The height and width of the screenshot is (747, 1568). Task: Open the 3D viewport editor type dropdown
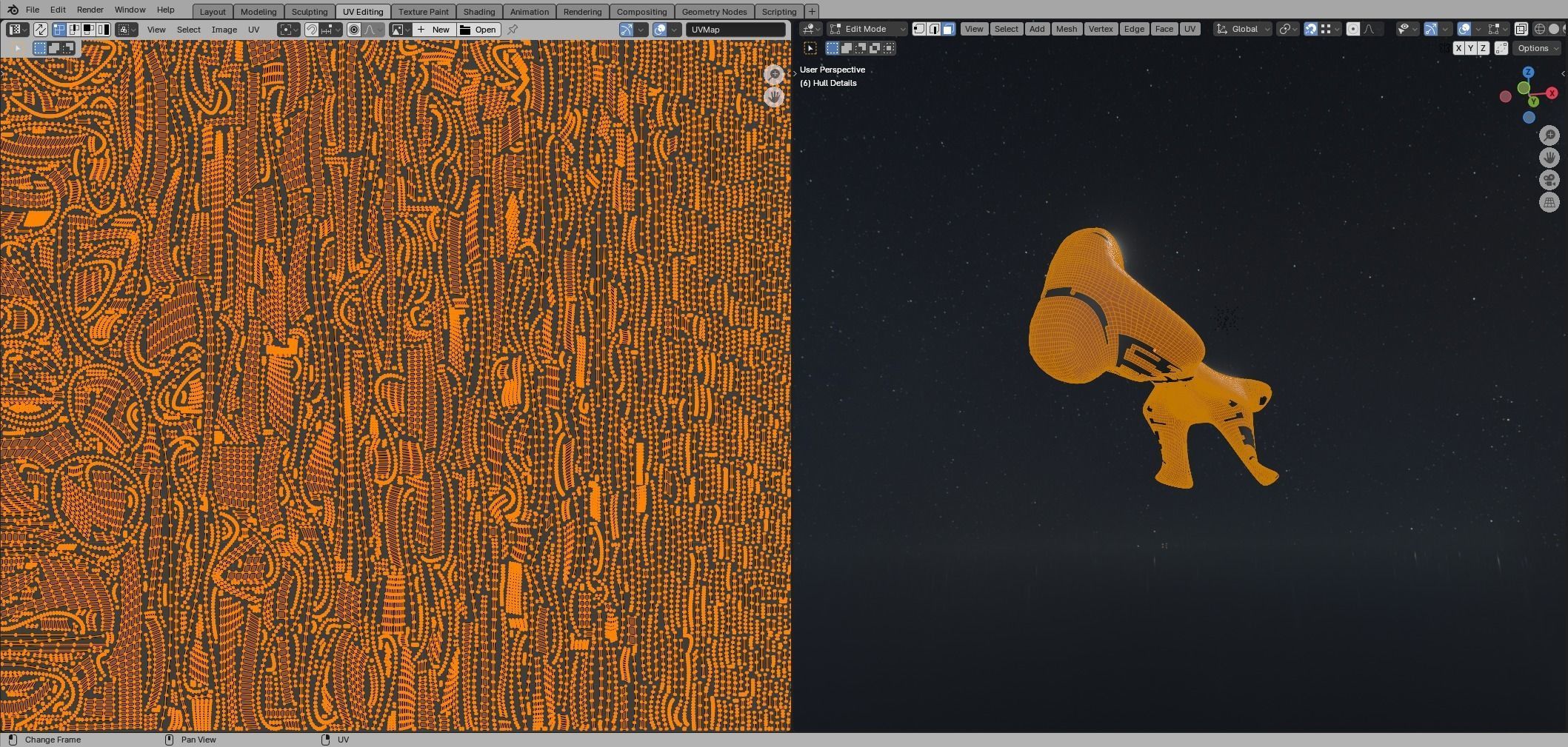(811, 29)
